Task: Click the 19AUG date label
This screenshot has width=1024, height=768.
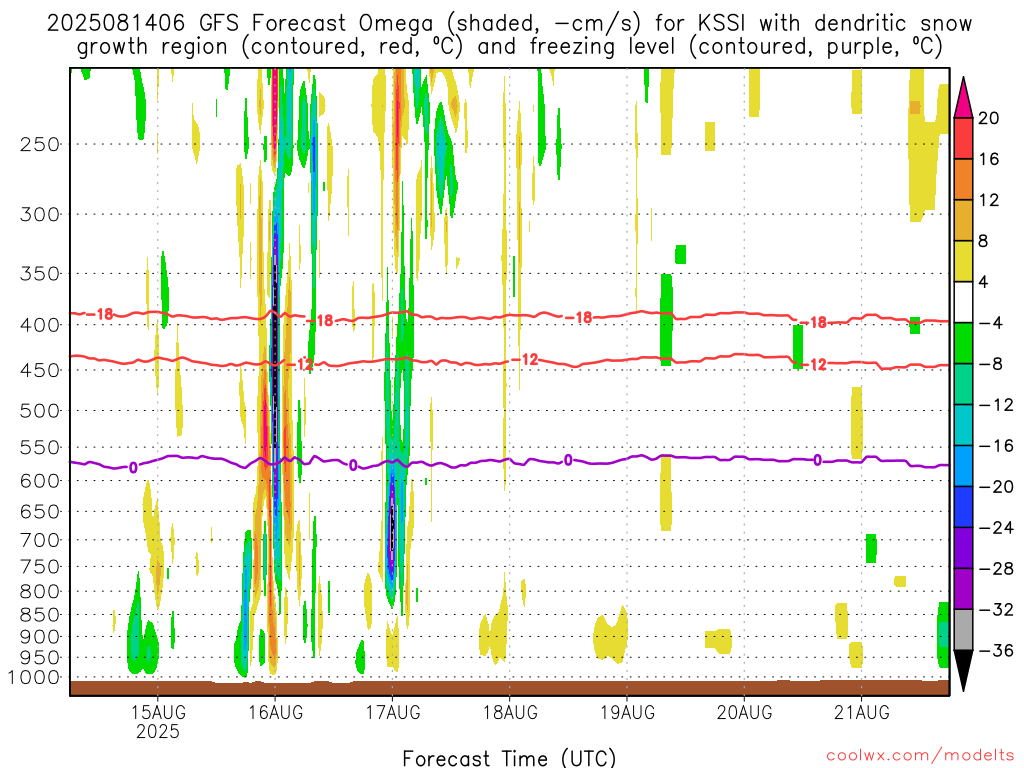Action: tap(627, 711)
